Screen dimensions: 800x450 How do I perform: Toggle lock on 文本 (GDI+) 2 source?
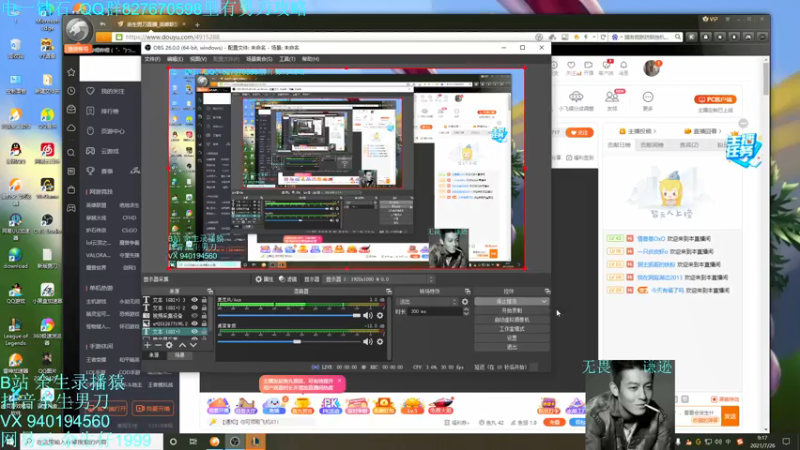click(204, 308)
